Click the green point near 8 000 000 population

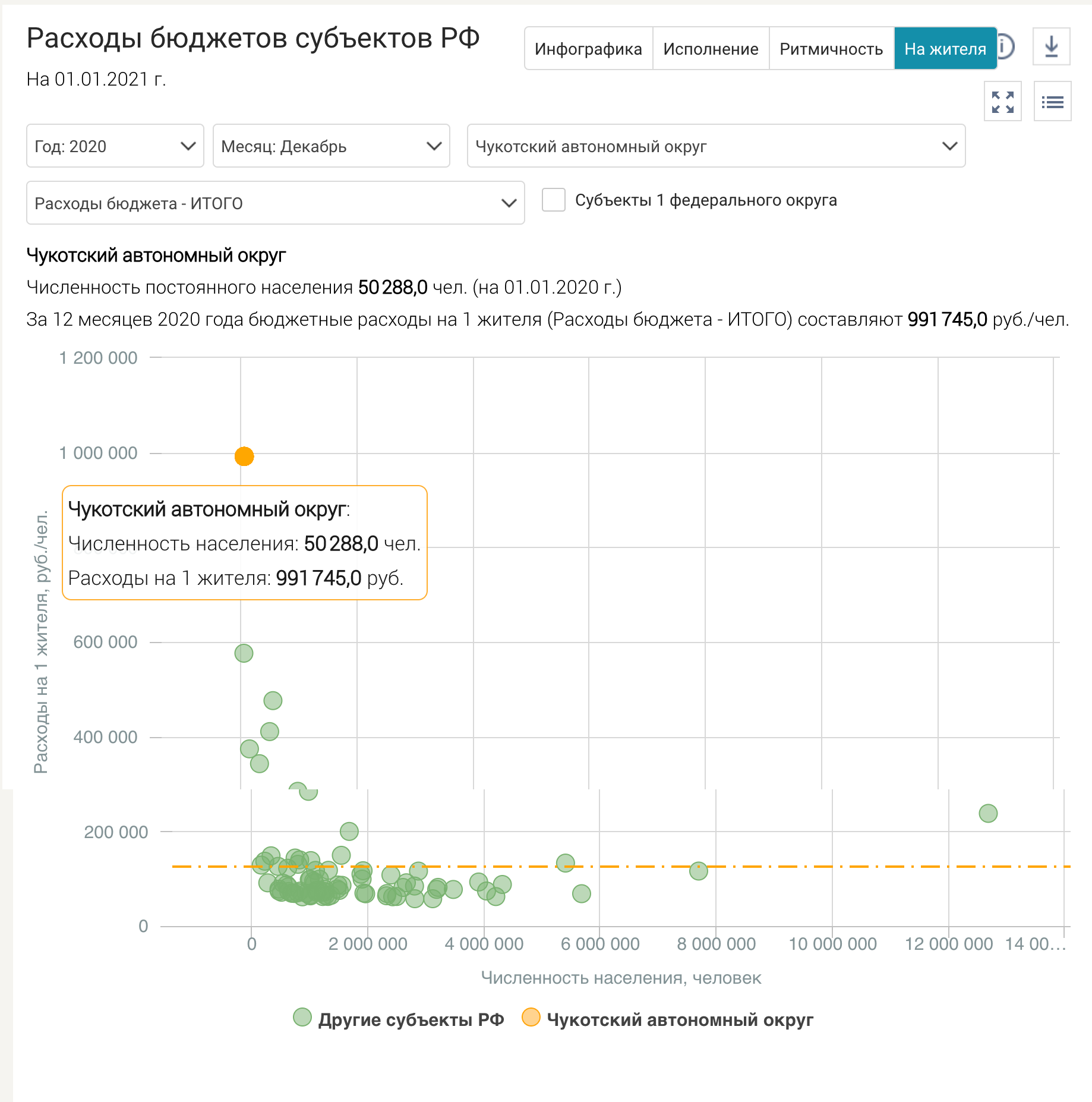click(699, 871)
